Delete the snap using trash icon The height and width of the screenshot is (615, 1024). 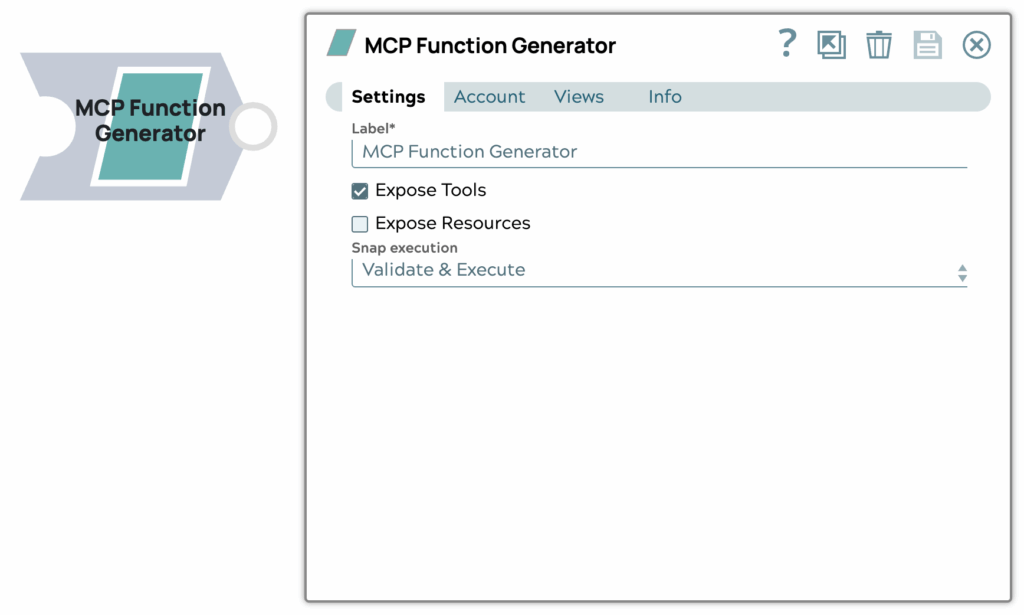(x=879, y=45)
